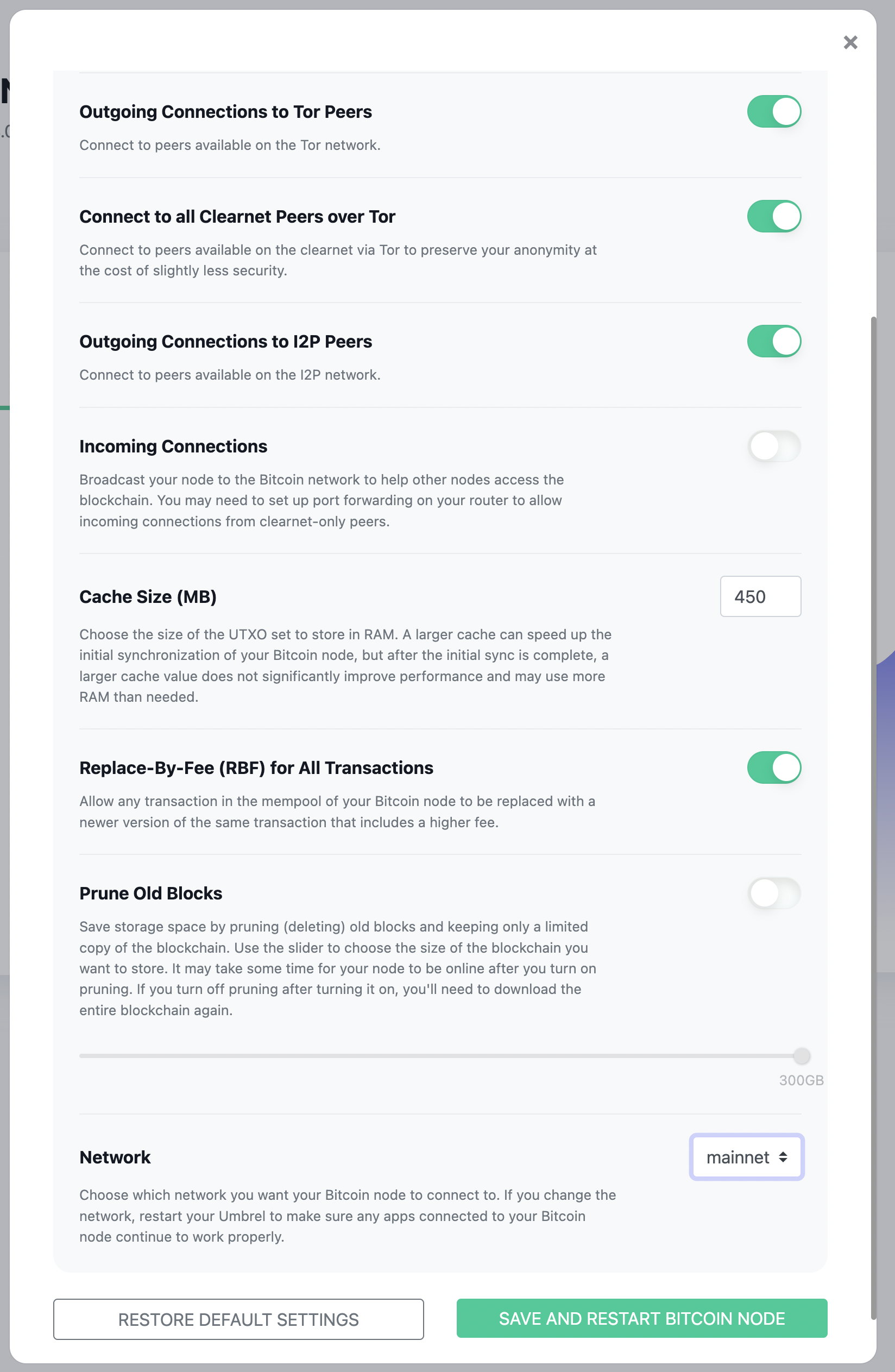Click RESTORE DEFAULT SETTINGS
Image resolution: width=895 pixels, height=1372 pixels.
tap(238, 1319)
